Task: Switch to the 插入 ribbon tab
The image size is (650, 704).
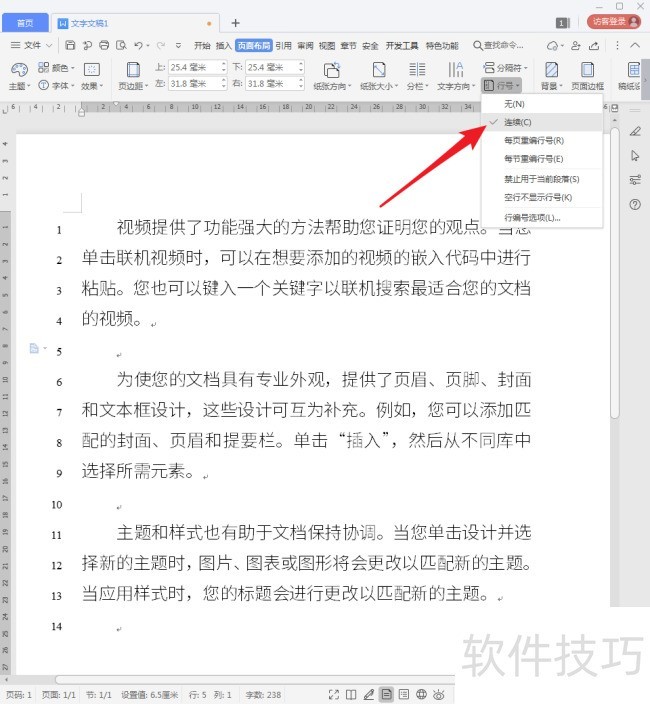Action: (x=224, y=45)
